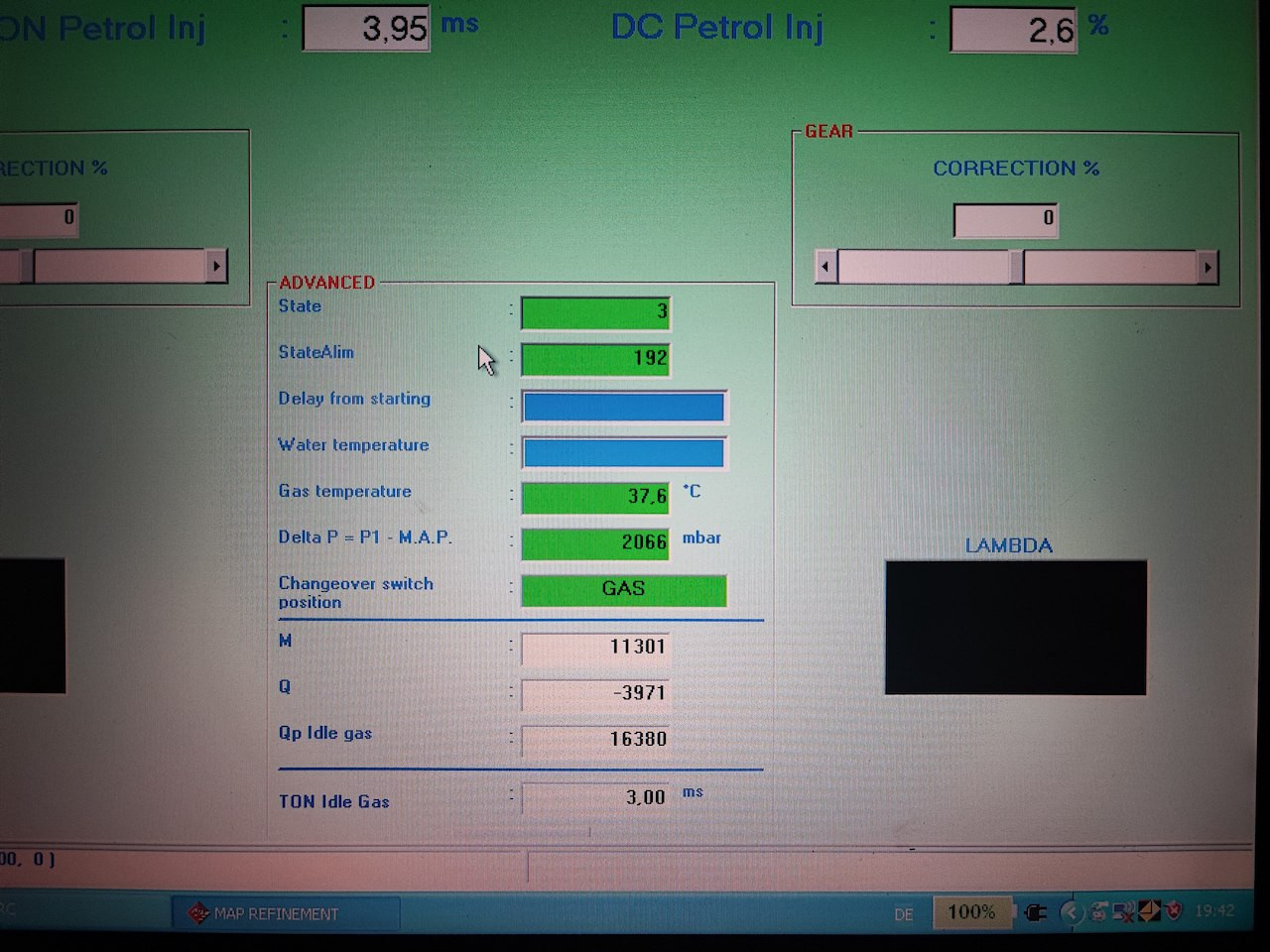Click the Qp Idle gas value field
This screenshot has width=1270, height=952.
click(x=595, y=739)
